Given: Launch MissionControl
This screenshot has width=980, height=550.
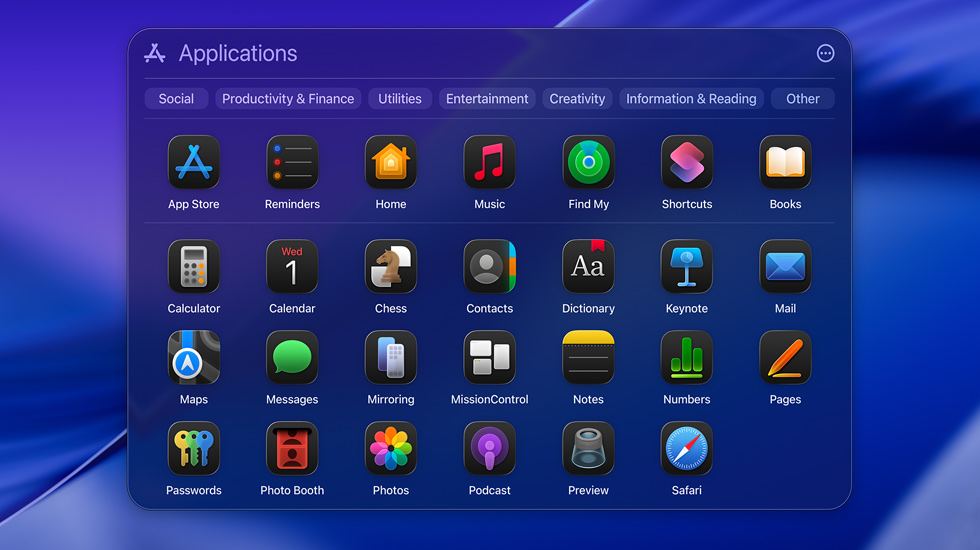Looking at the screenshot, I should point(489,358).
